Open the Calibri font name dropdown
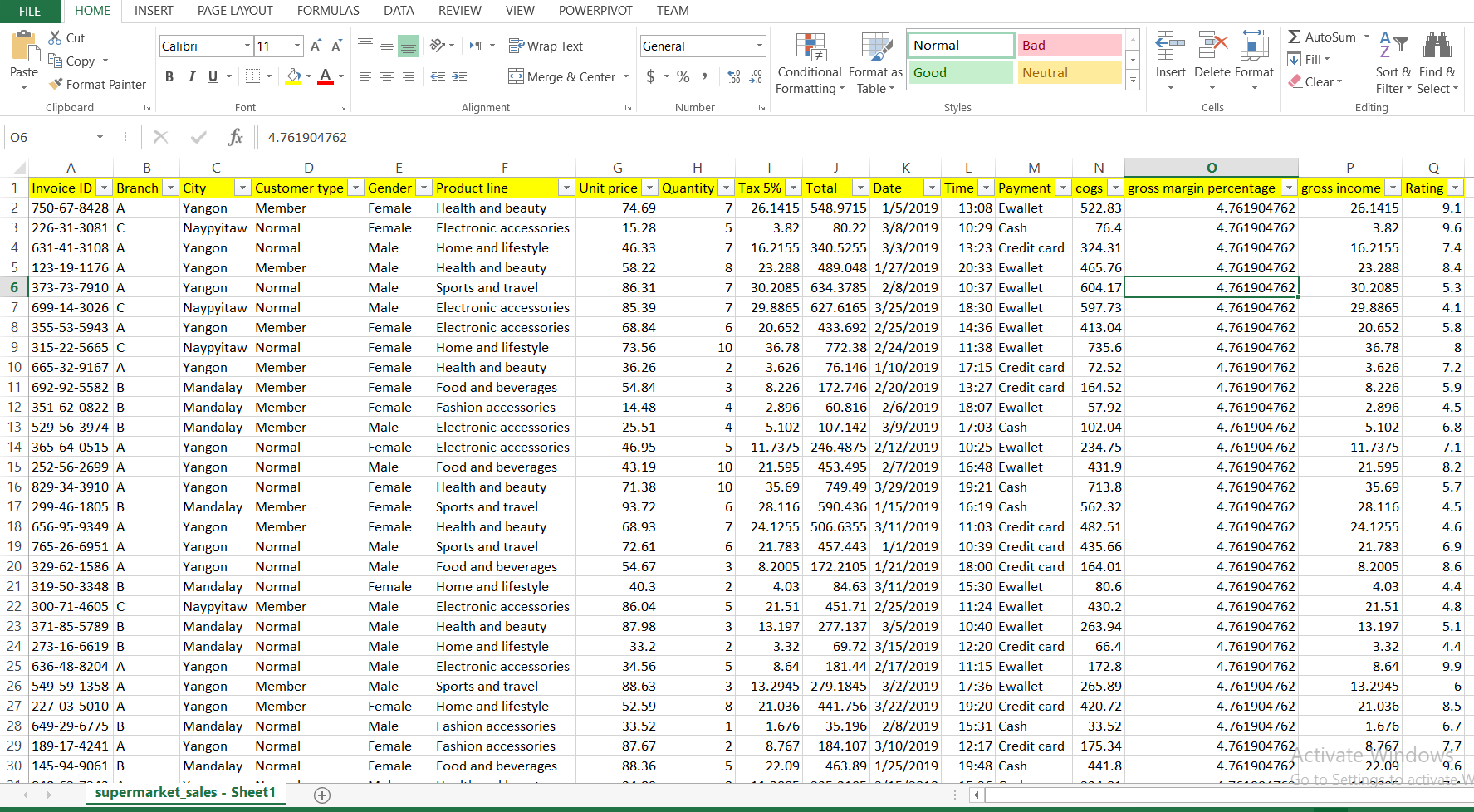 pyautogui.click(x=247, y=46)
